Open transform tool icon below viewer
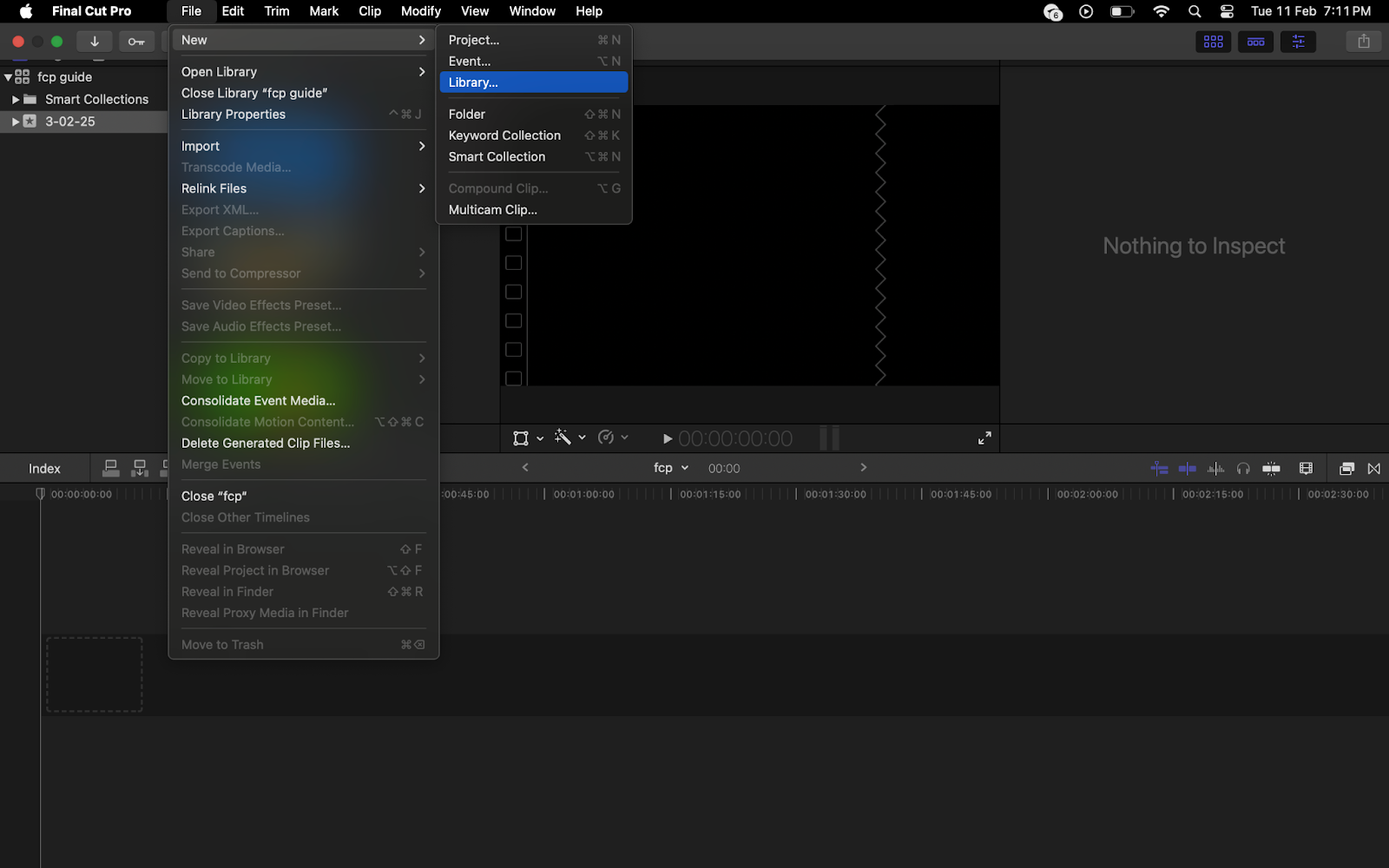1389x868 pixels. 521,438
